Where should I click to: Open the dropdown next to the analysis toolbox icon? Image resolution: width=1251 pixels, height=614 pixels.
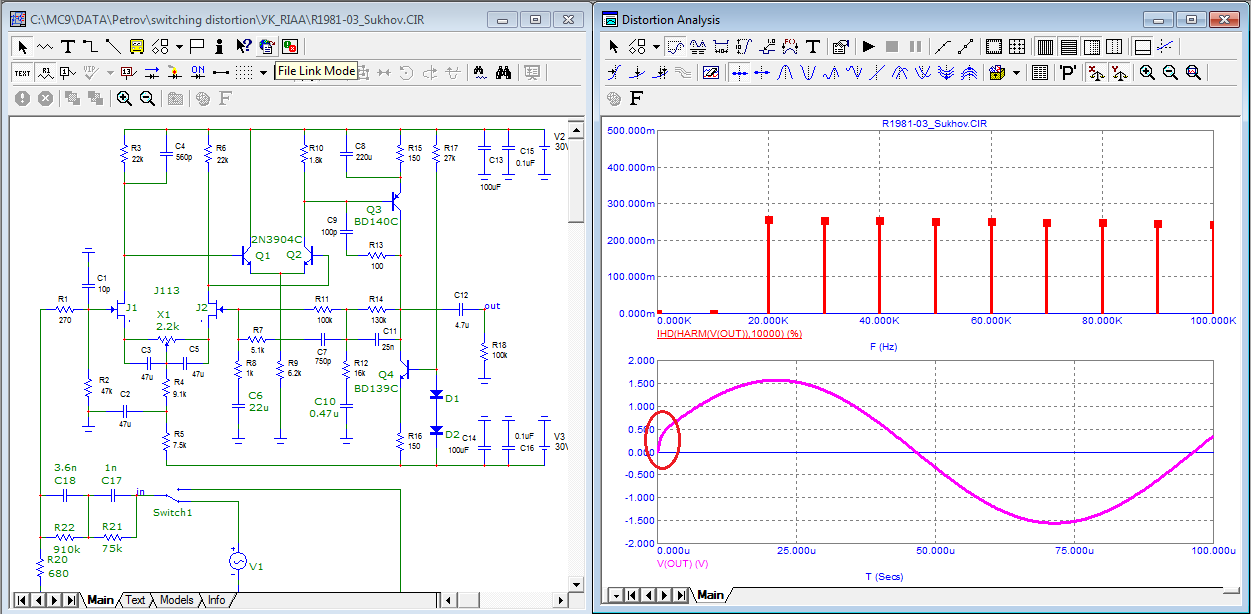1016,72
